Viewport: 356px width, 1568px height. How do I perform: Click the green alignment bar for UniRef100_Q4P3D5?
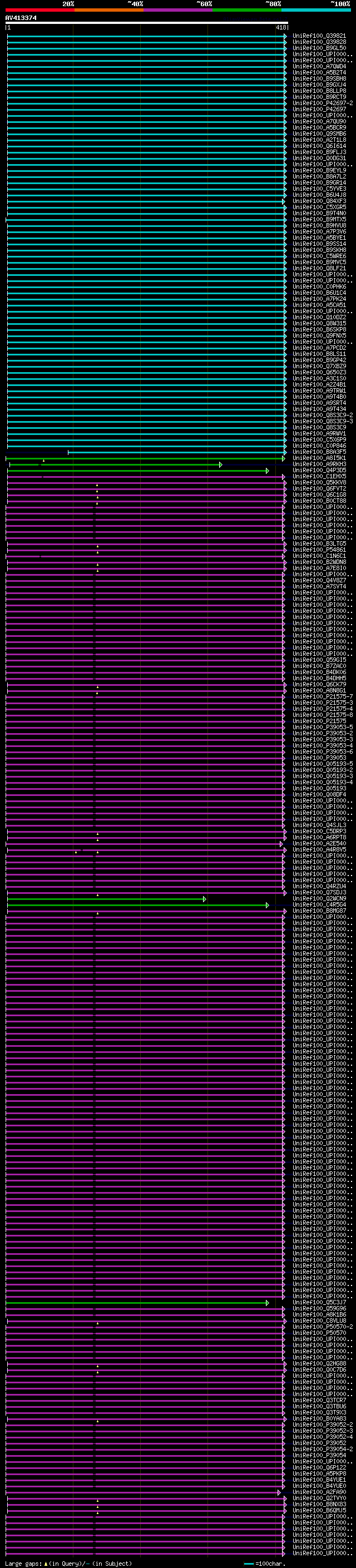coord(138,471)
